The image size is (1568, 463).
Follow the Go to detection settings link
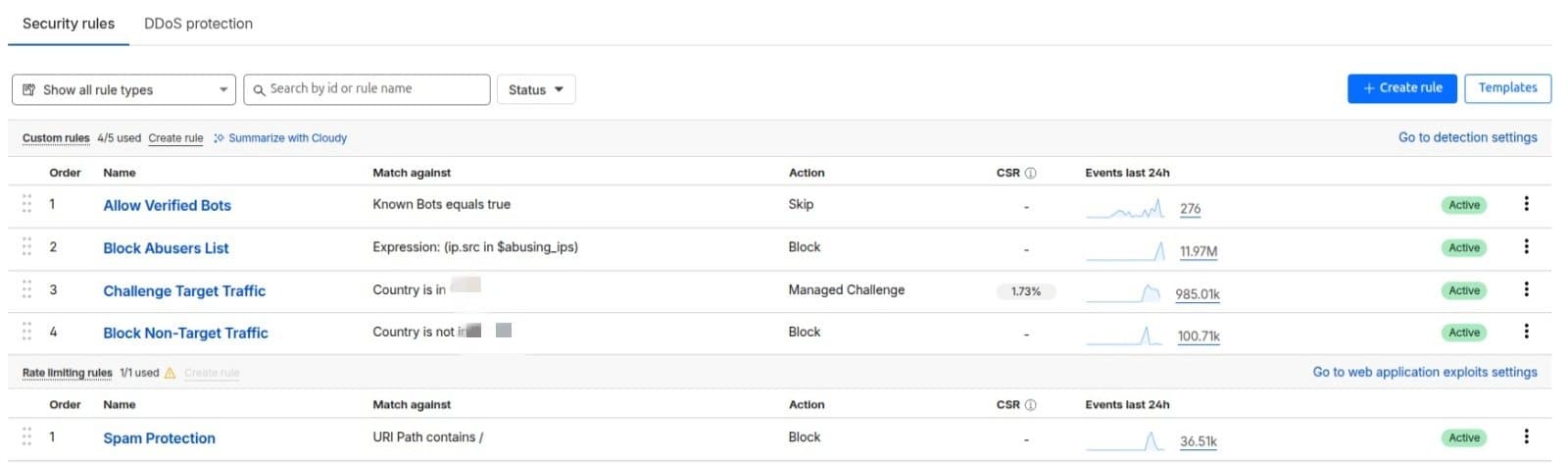[x=1467, y=137]
